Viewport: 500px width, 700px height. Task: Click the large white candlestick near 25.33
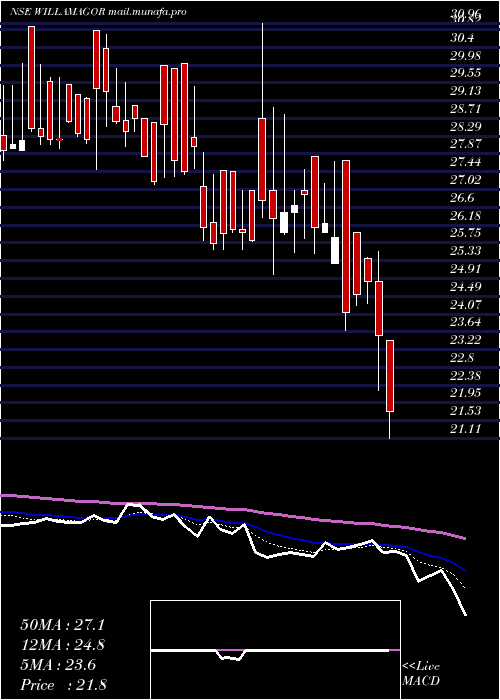point(335,250)
